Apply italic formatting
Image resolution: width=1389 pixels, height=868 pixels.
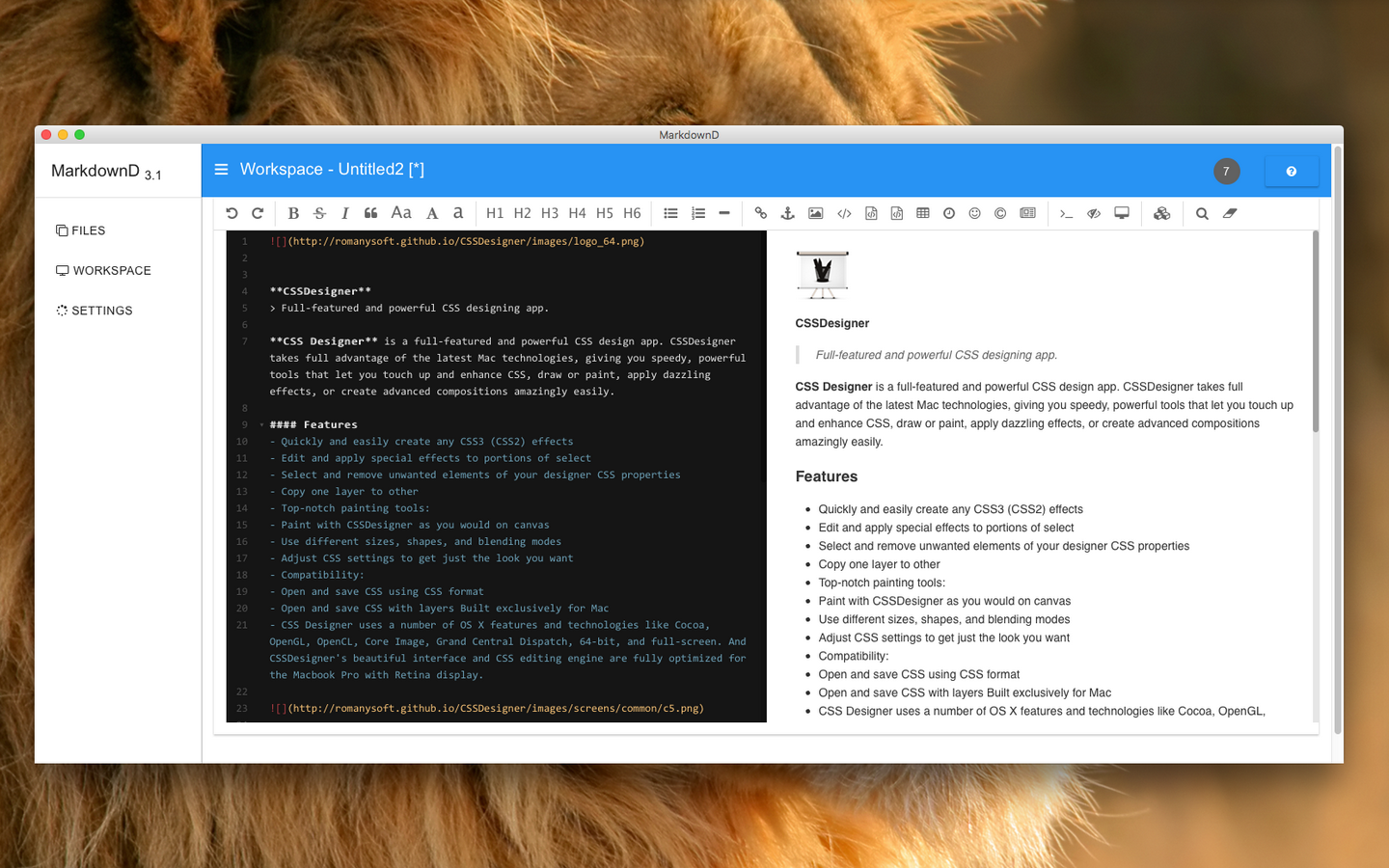tap(344, 213)
